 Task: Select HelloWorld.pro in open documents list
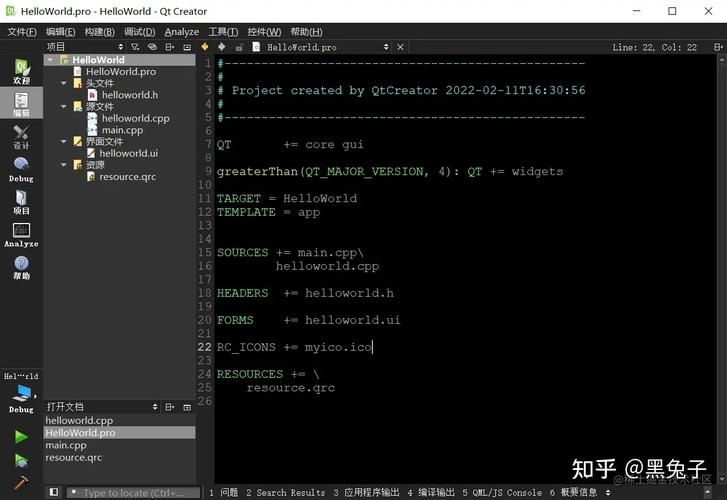point(120,432)
